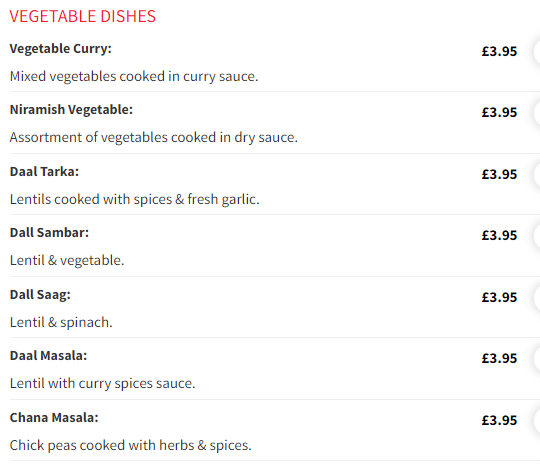Add Dall Sambar using its round button
The height and width of the screenshot is (464, 540).
click(537, 235)
